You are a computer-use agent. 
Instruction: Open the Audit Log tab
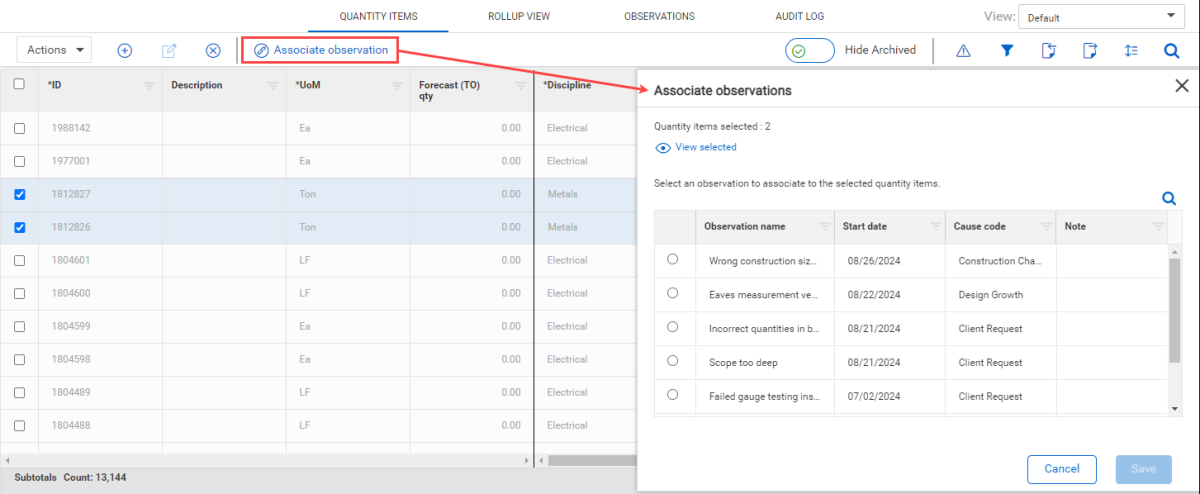(800, 17)
